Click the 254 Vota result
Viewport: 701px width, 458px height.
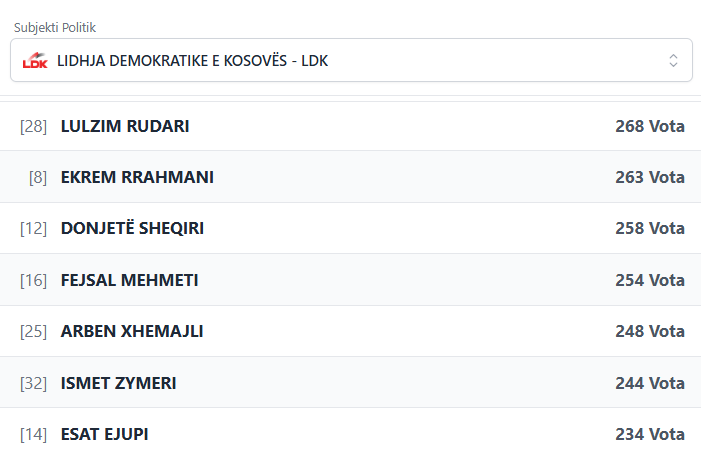(x=650, y=280)
